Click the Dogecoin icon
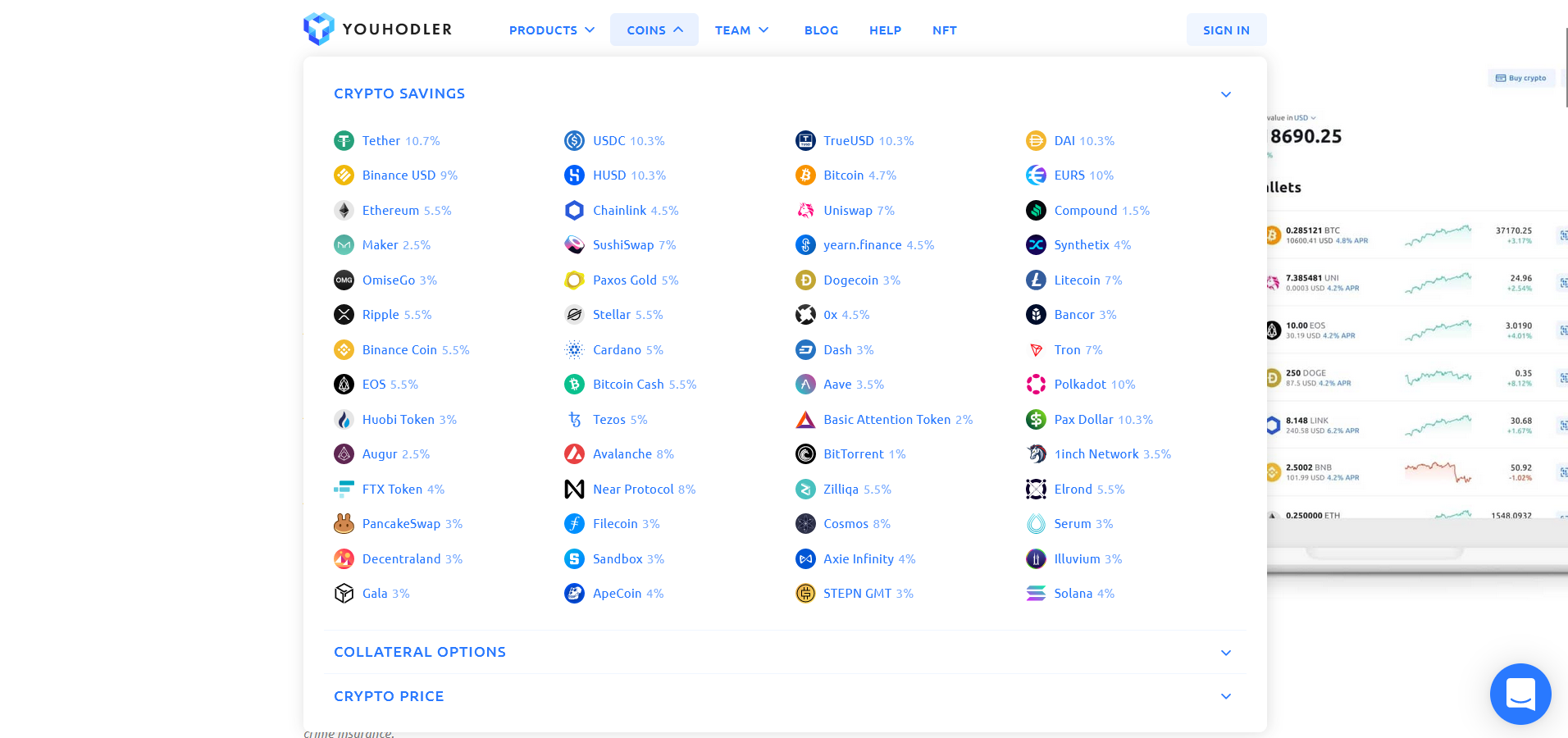 805,280
